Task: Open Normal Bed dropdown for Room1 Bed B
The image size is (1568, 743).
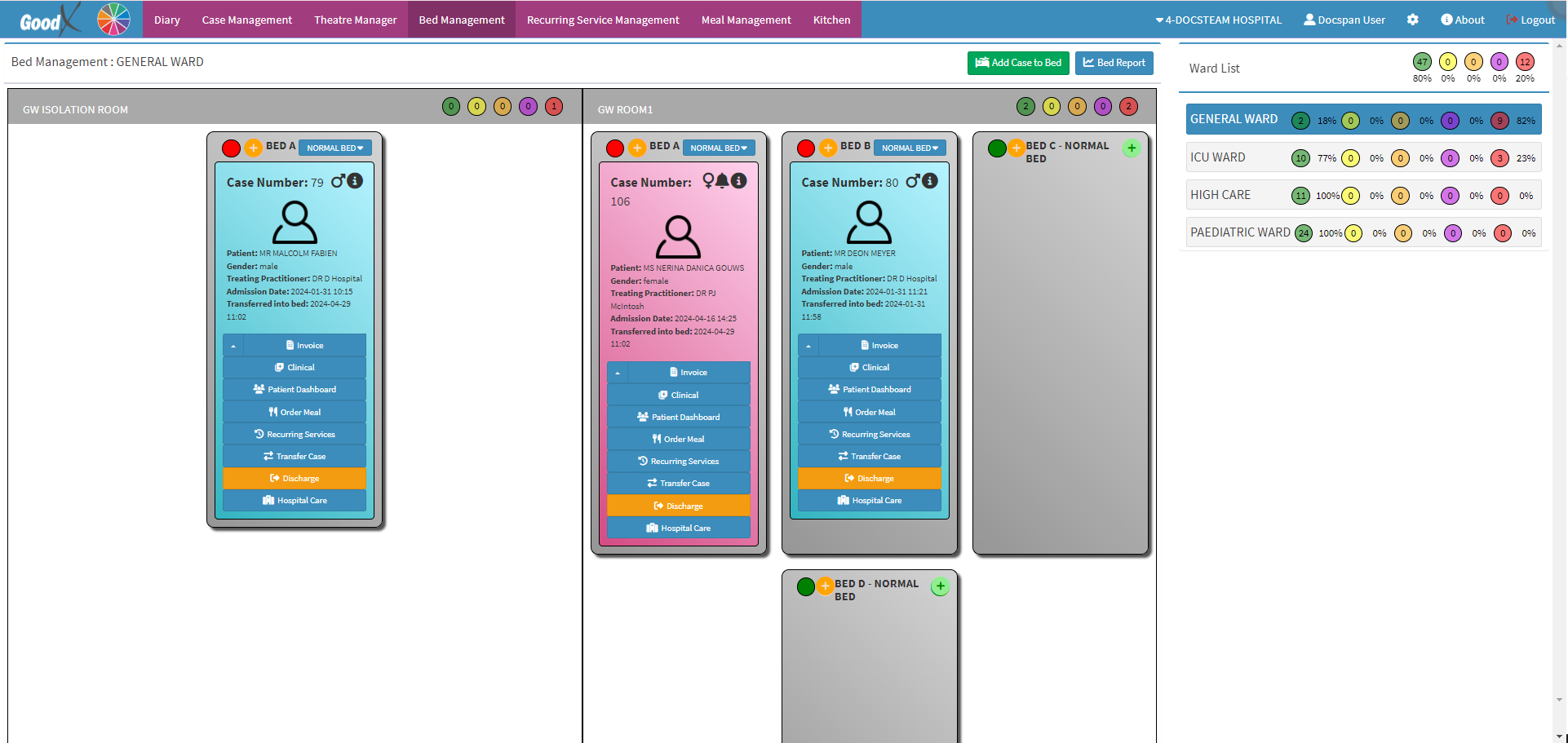Action: pos(909,148)
